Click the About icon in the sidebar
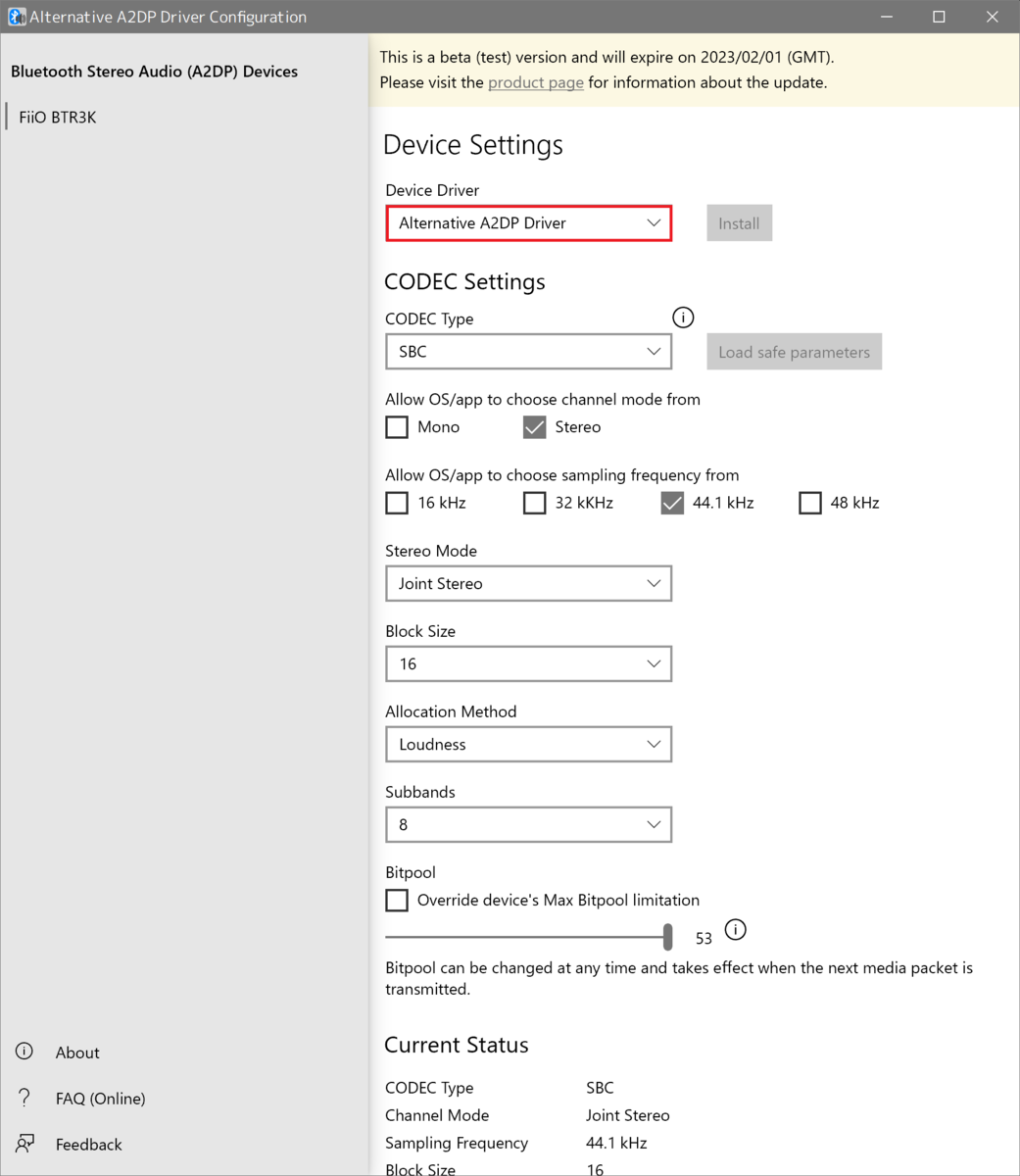This screenshot has height=1176, width=1020. (x=24, y=1051)
